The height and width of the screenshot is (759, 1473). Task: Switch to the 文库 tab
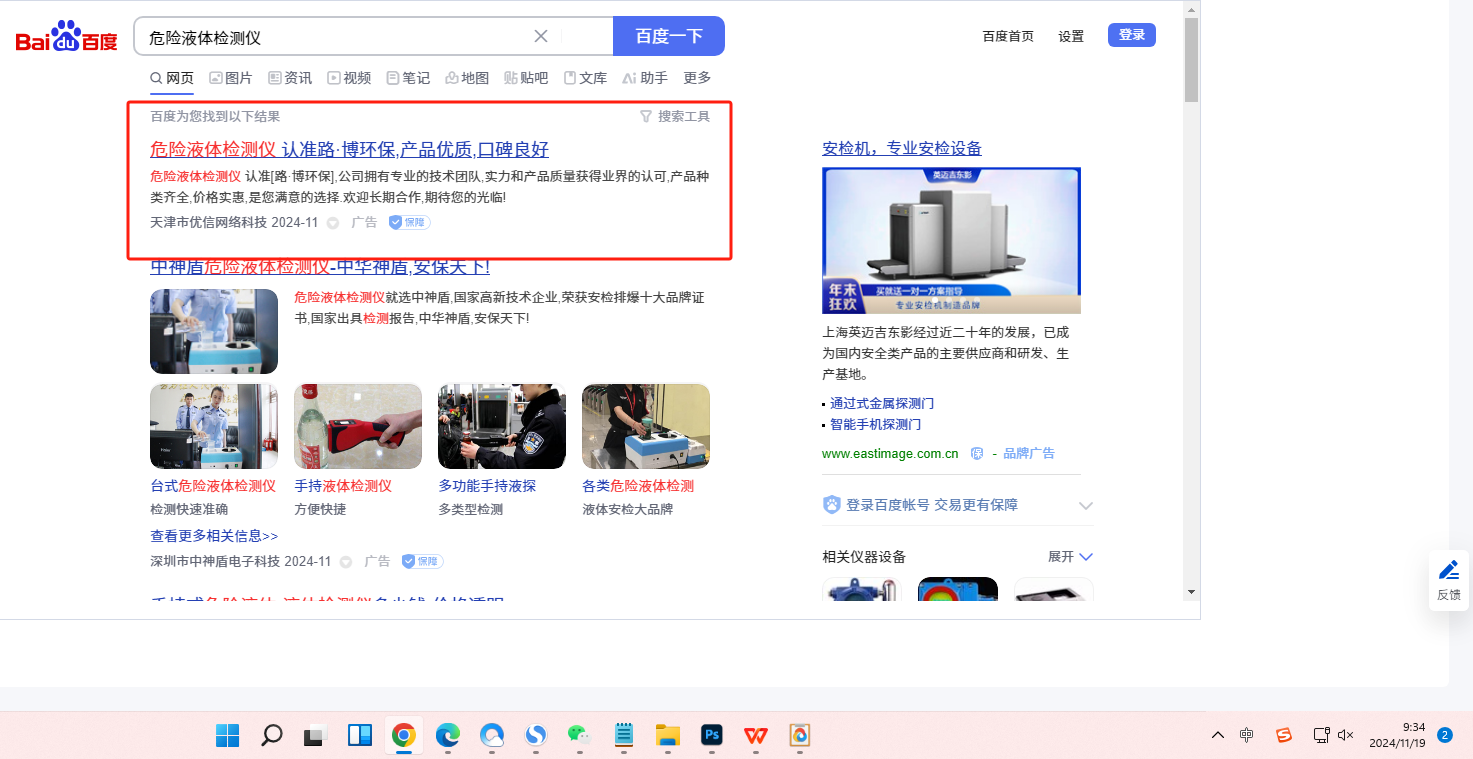(585, 78)
